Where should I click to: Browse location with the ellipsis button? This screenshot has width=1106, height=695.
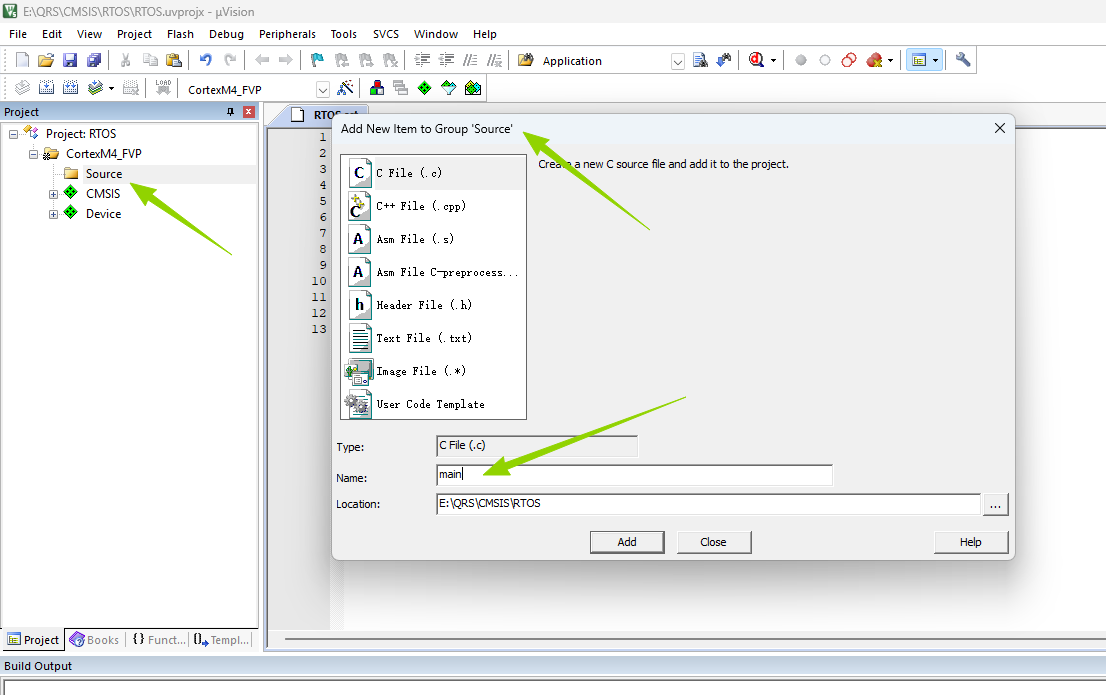pos(995,504)
